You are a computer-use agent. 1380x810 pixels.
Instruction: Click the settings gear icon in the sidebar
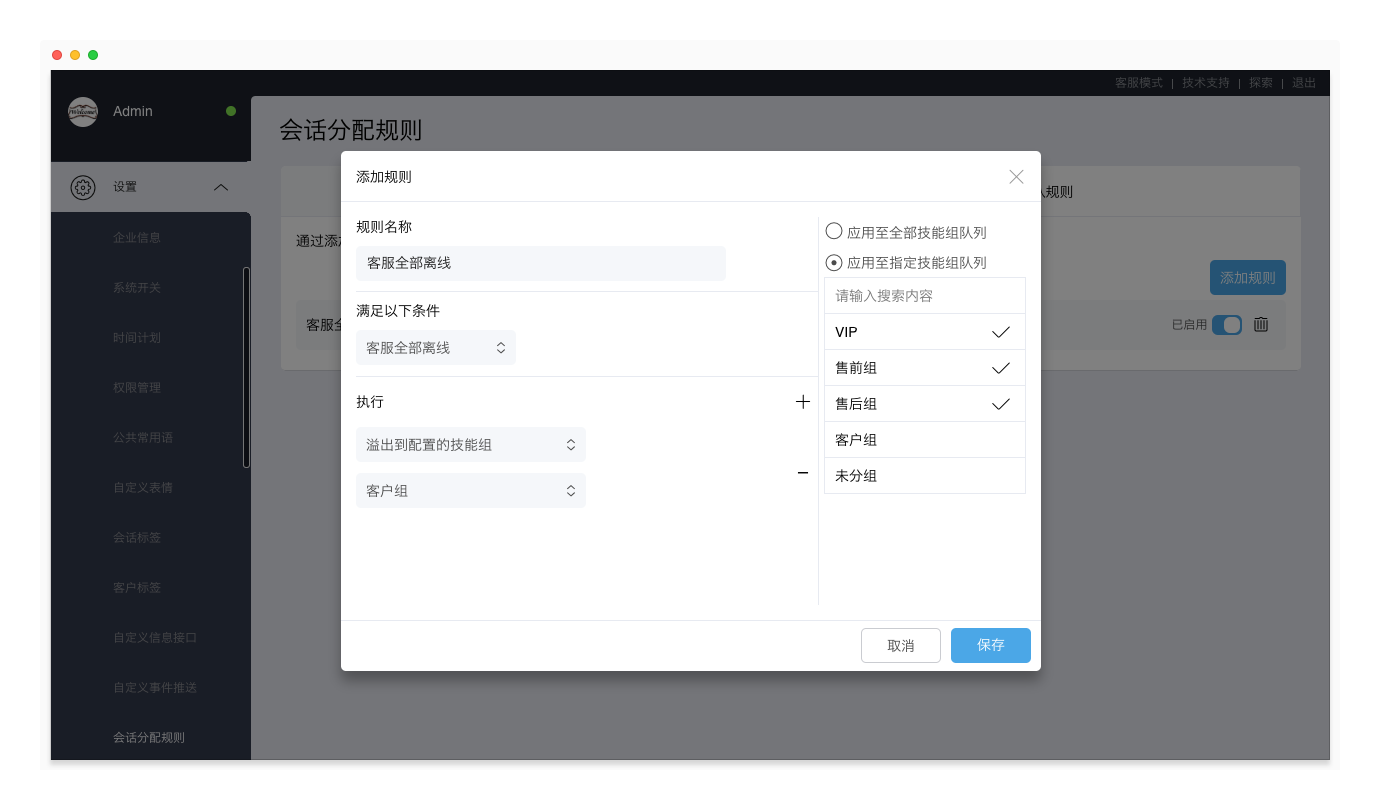point(83,187)
